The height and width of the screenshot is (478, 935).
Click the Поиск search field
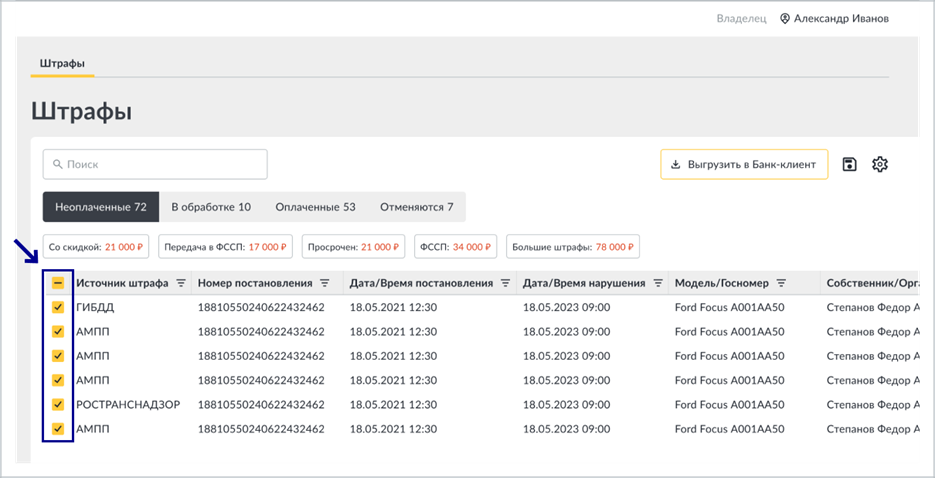click(155, 164)
